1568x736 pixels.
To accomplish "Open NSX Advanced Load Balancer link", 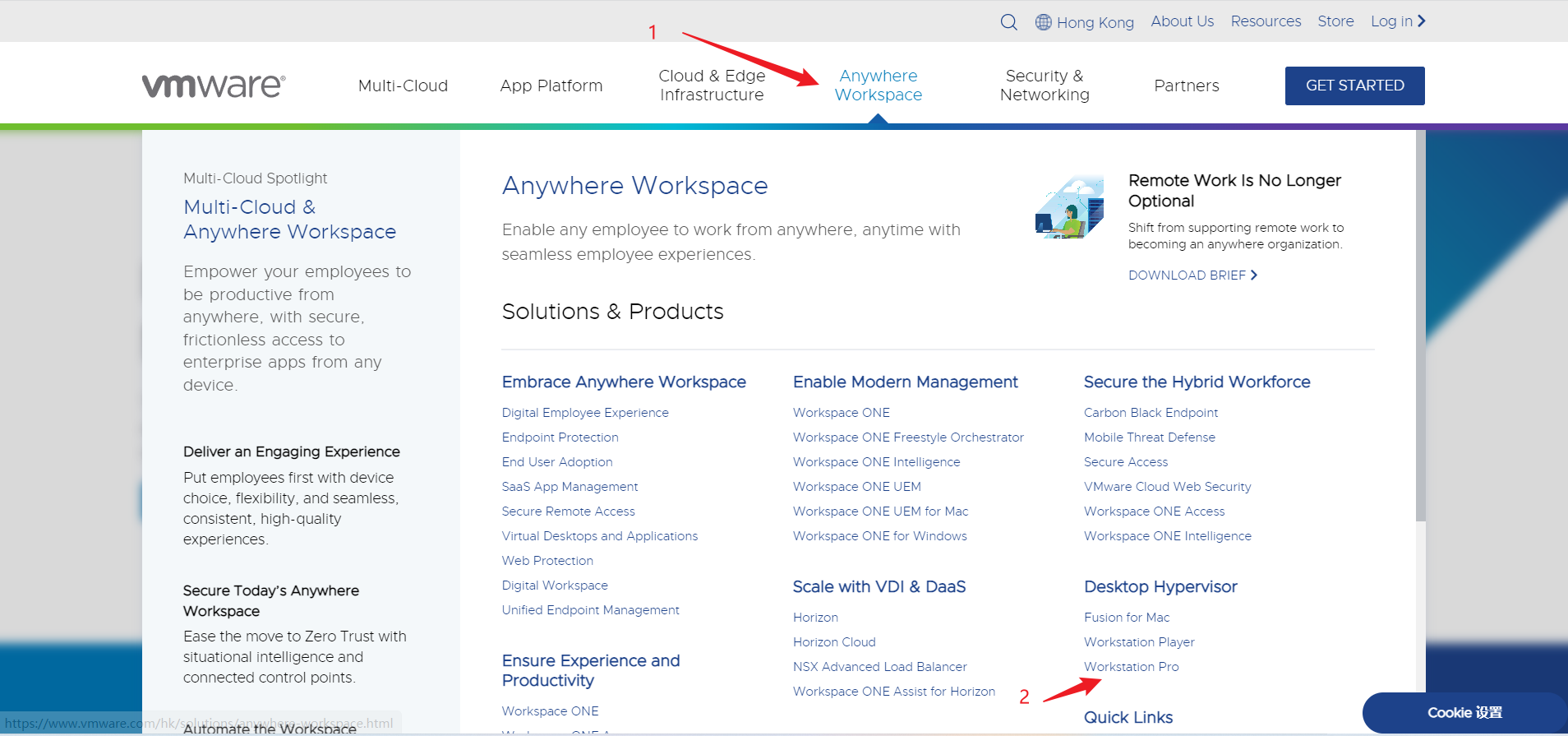I will coord(879,667).
